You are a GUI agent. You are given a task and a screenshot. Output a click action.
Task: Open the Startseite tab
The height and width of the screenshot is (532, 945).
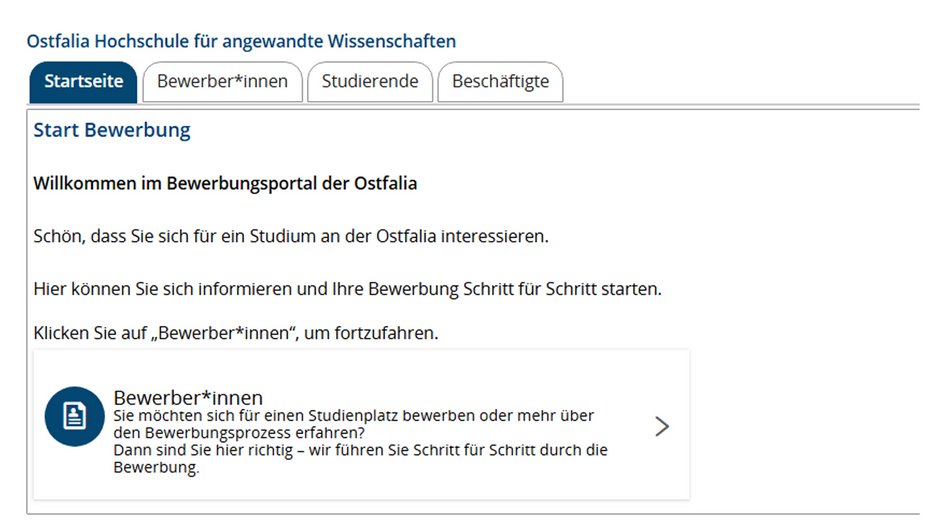coord(83,82)
